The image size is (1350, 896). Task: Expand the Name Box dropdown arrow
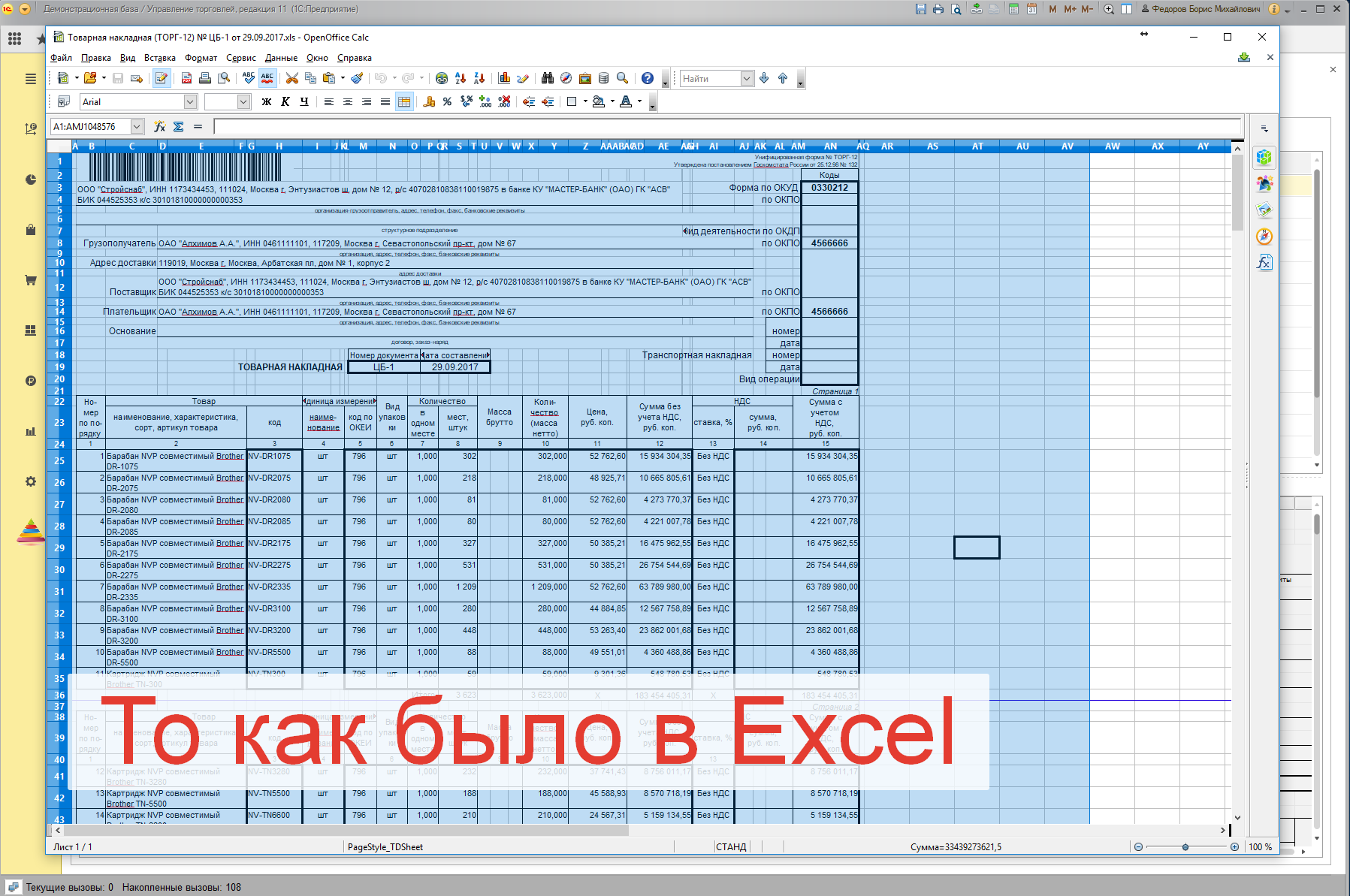point(137,126)
